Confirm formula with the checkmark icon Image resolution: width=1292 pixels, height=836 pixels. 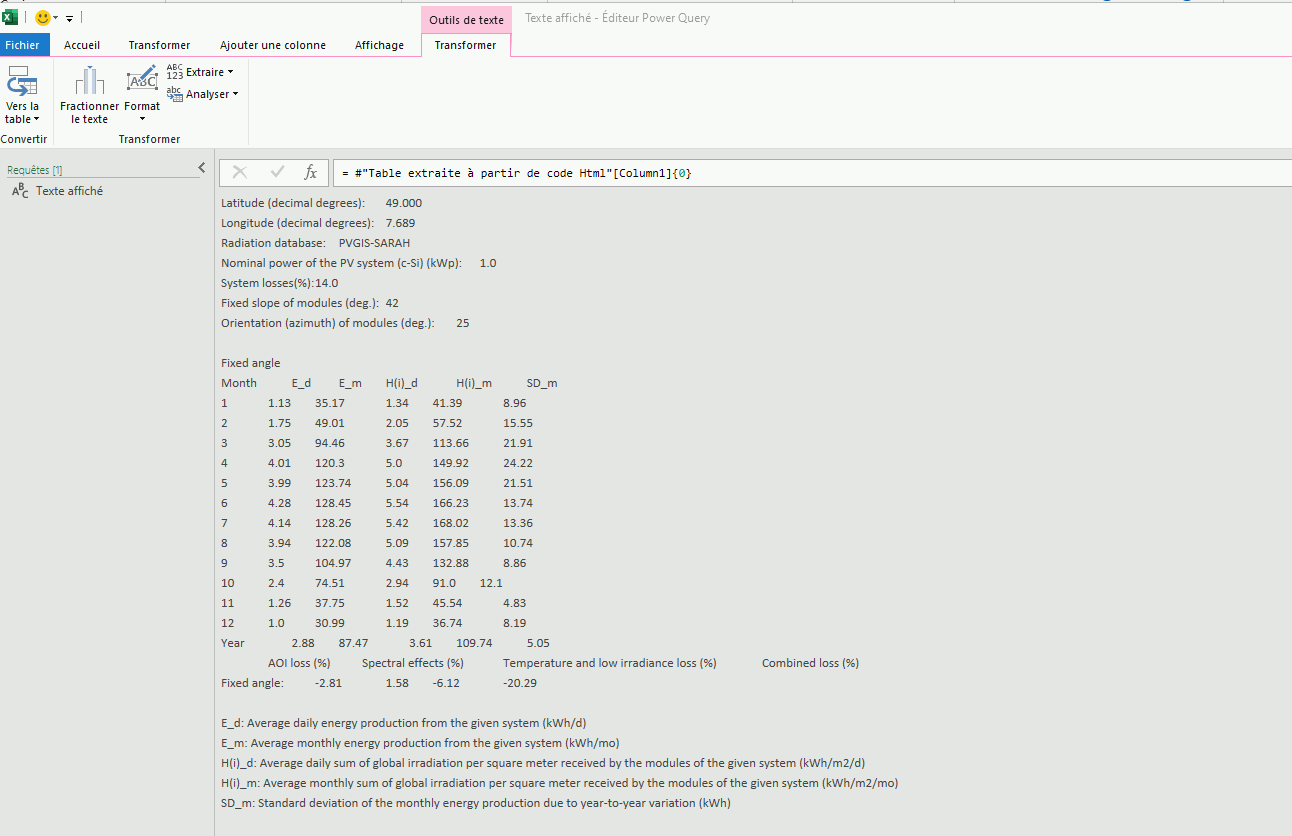point(277,173)
